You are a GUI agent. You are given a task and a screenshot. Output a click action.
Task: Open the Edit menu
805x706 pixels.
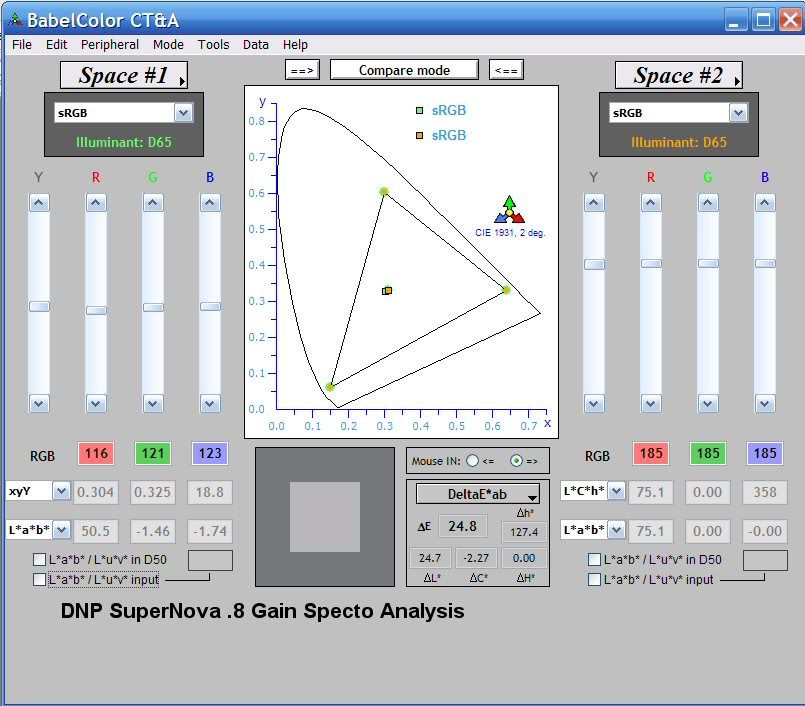tap(56, 45)
